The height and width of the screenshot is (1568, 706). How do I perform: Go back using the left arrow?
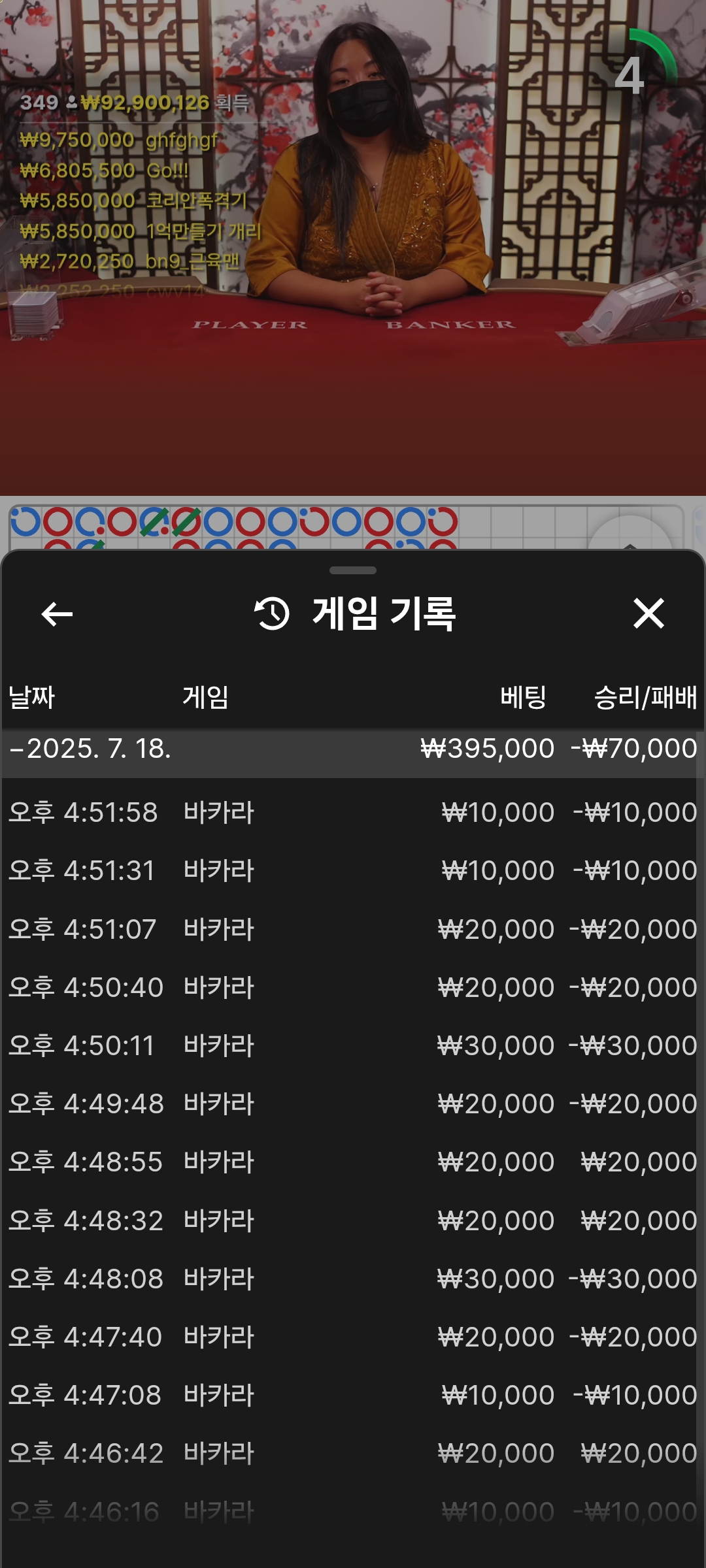tap(57, 613)
